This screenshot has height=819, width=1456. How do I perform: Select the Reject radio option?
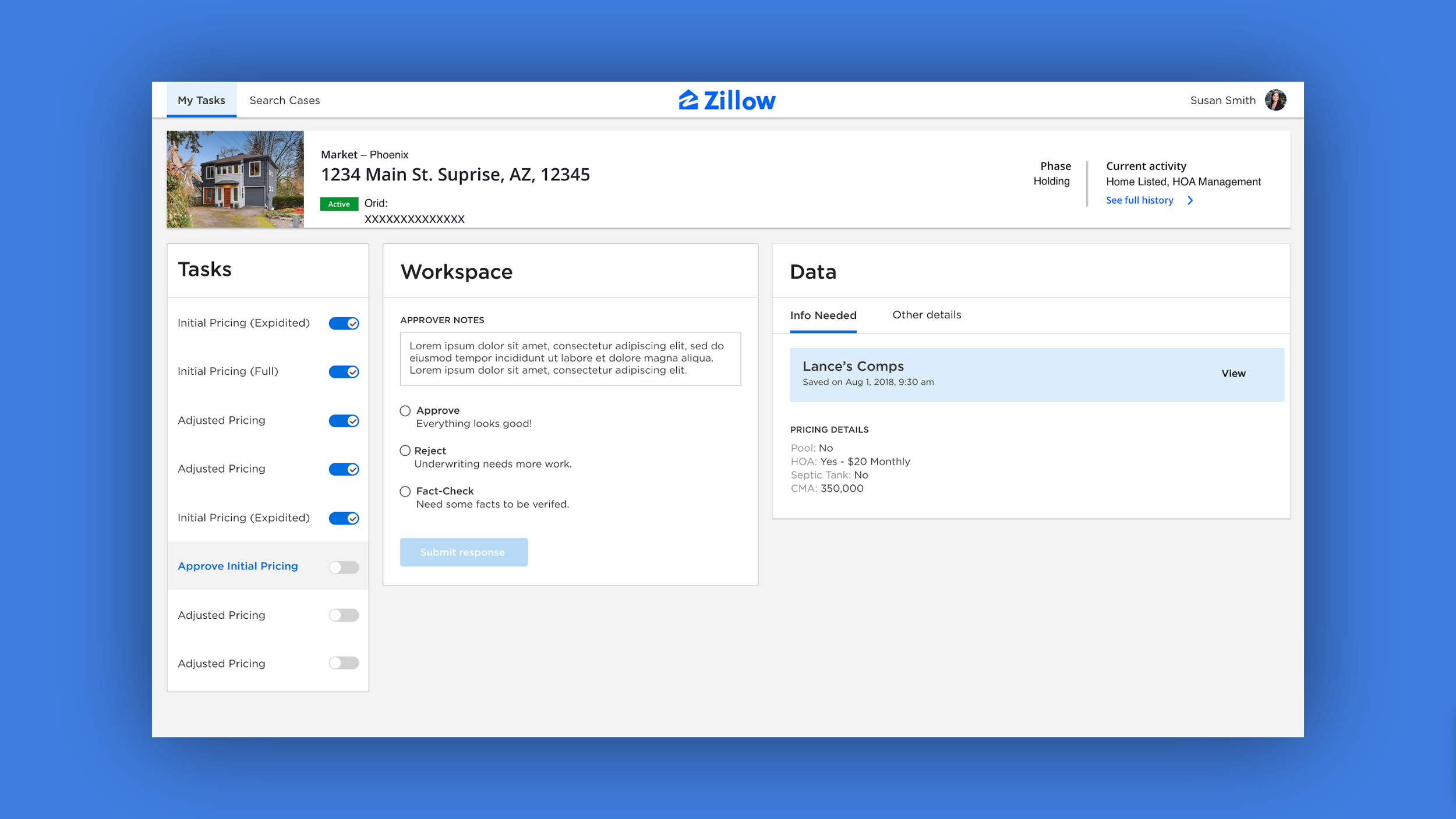[405, 451]
